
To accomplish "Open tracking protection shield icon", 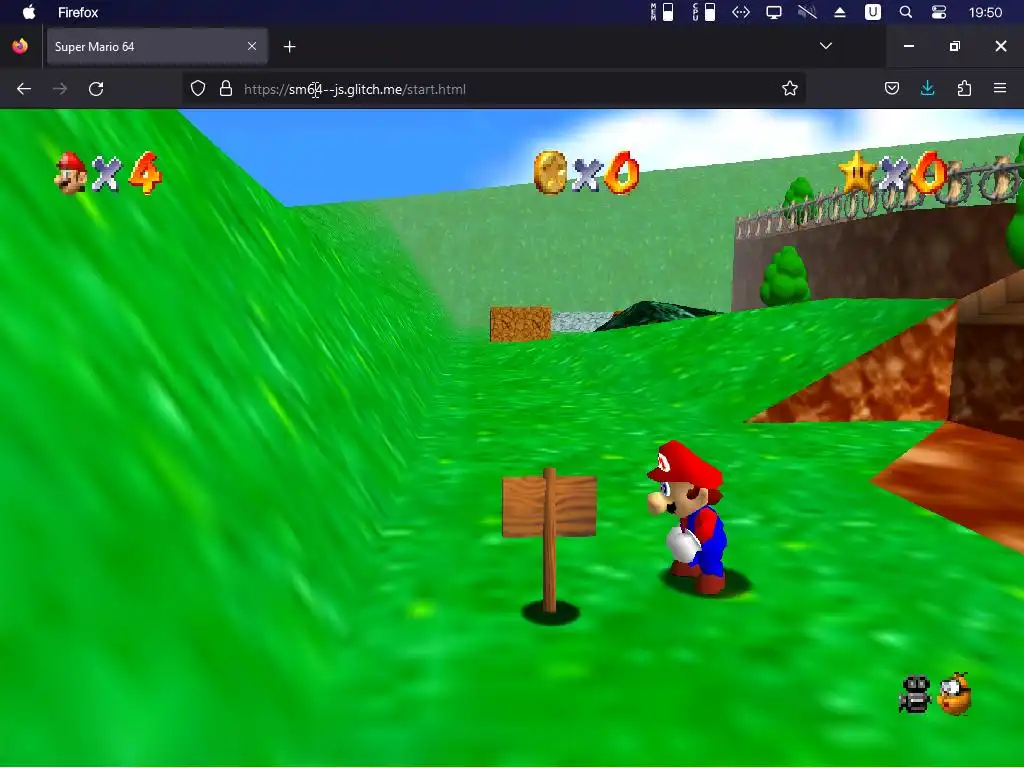I will 198,89.
